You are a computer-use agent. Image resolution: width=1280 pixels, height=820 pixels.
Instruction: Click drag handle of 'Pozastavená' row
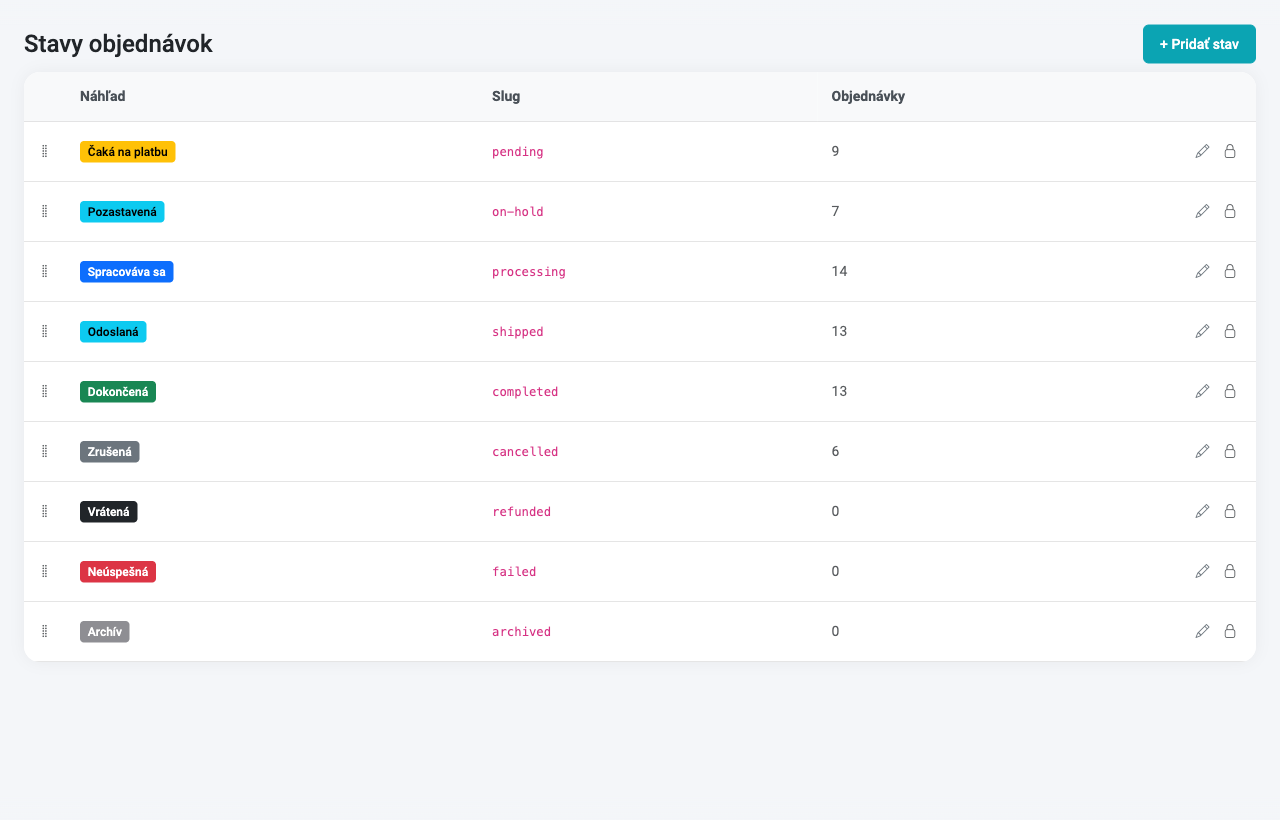44,211
